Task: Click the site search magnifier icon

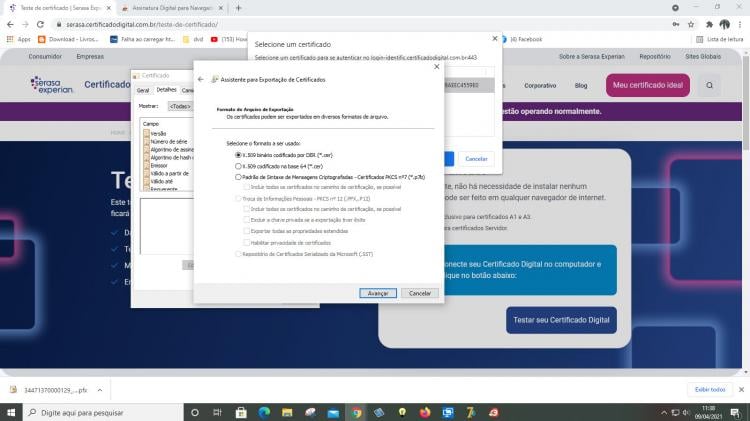Action: [709, 85]
